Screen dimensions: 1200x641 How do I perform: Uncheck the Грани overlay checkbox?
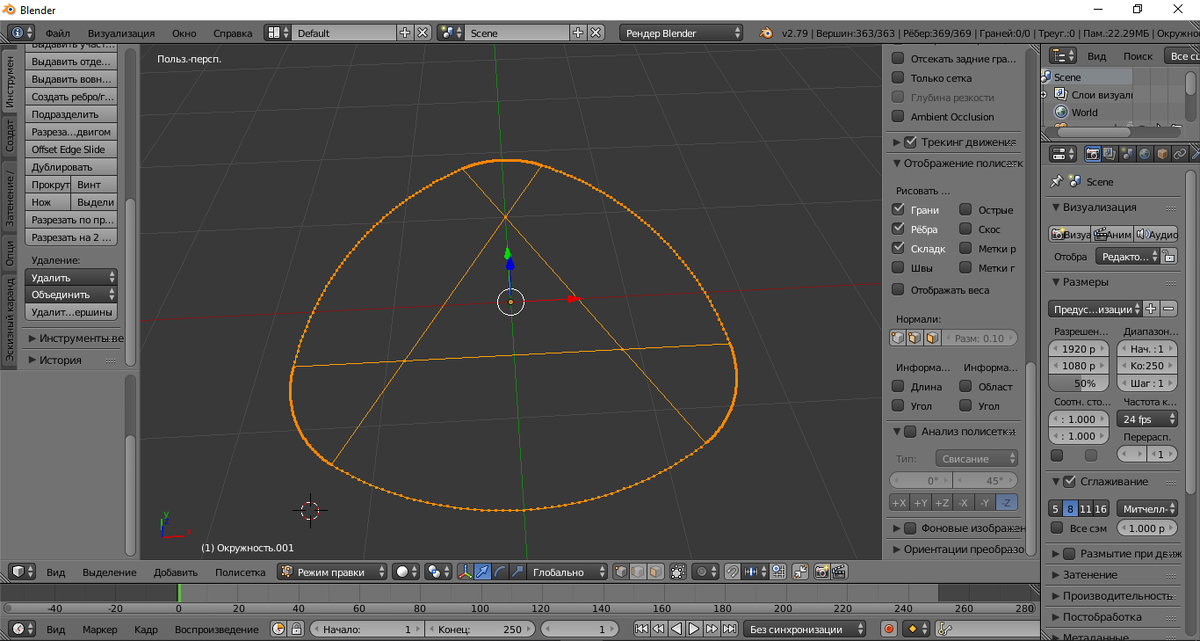coord(898,210)
